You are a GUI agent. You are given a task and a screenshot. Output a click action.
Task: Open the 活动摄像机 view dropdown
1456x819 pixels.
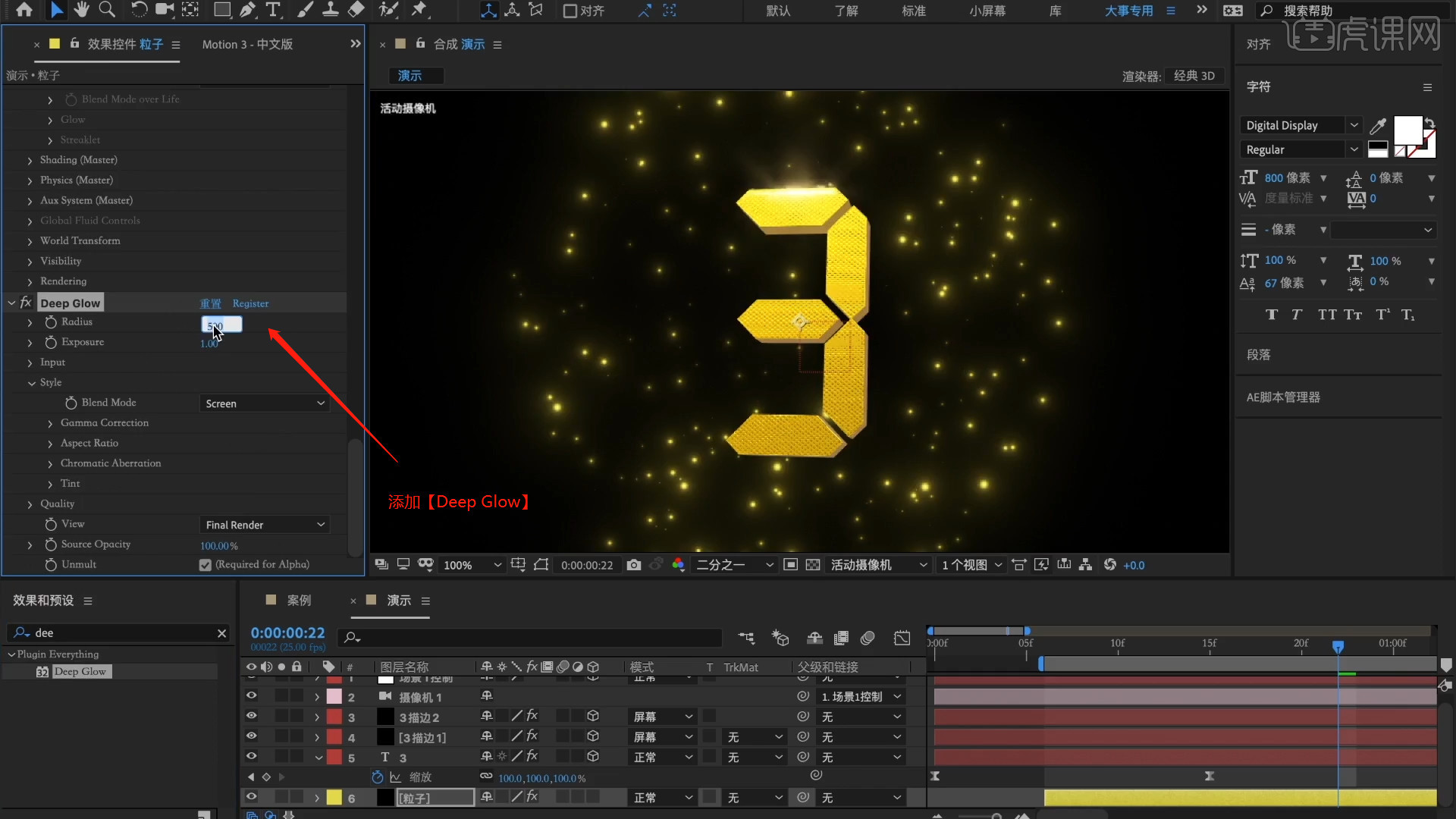click(878, 565)
